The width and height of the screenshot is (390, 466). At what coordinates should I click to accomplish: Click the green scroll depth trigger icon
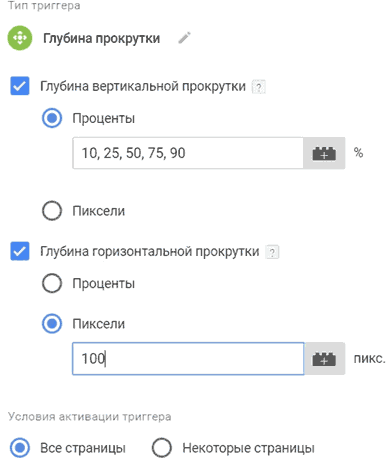coord(20,38)
